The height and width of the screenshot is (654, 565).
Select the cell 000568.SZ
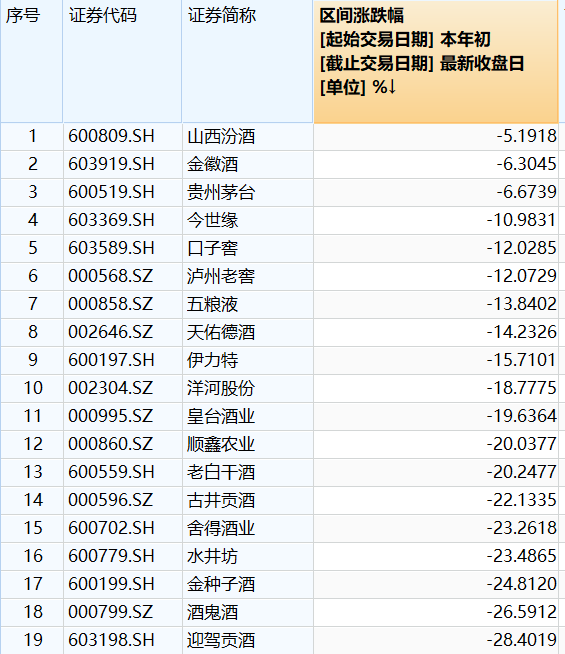point(123,277)
